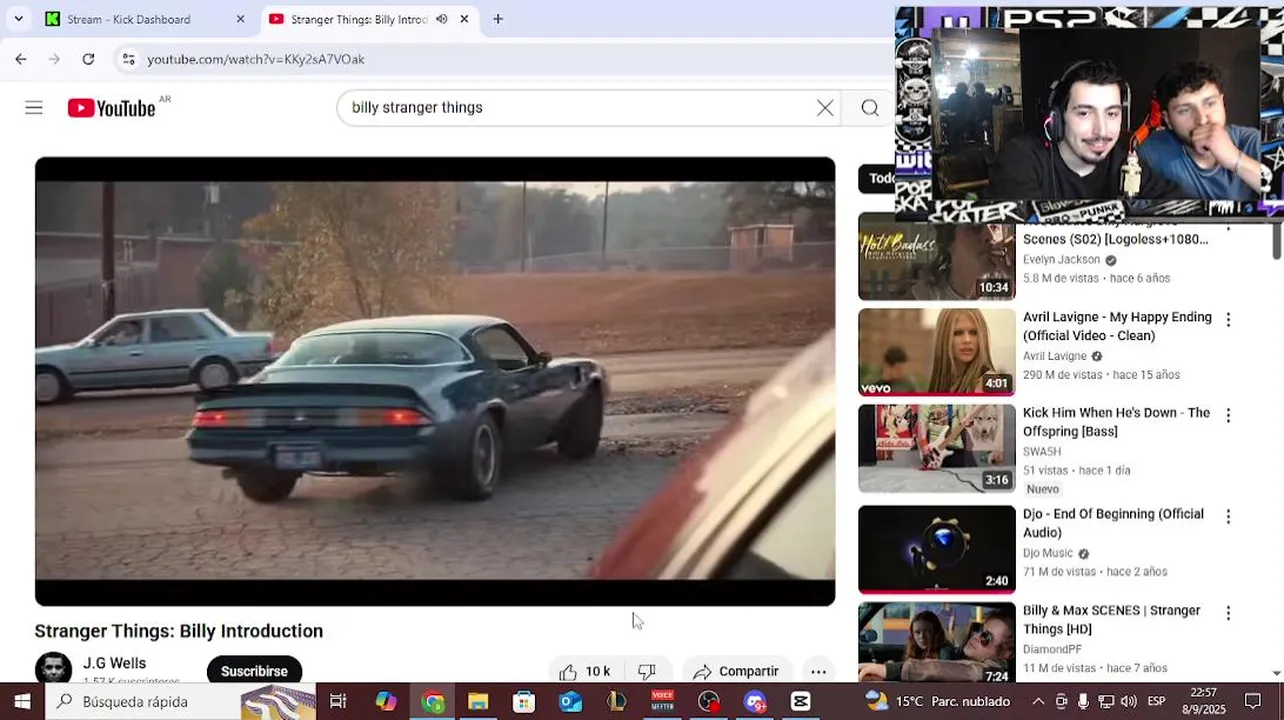Open the weather widget showing 15°C
The image size is (1284, 720).
pos(939,701)
